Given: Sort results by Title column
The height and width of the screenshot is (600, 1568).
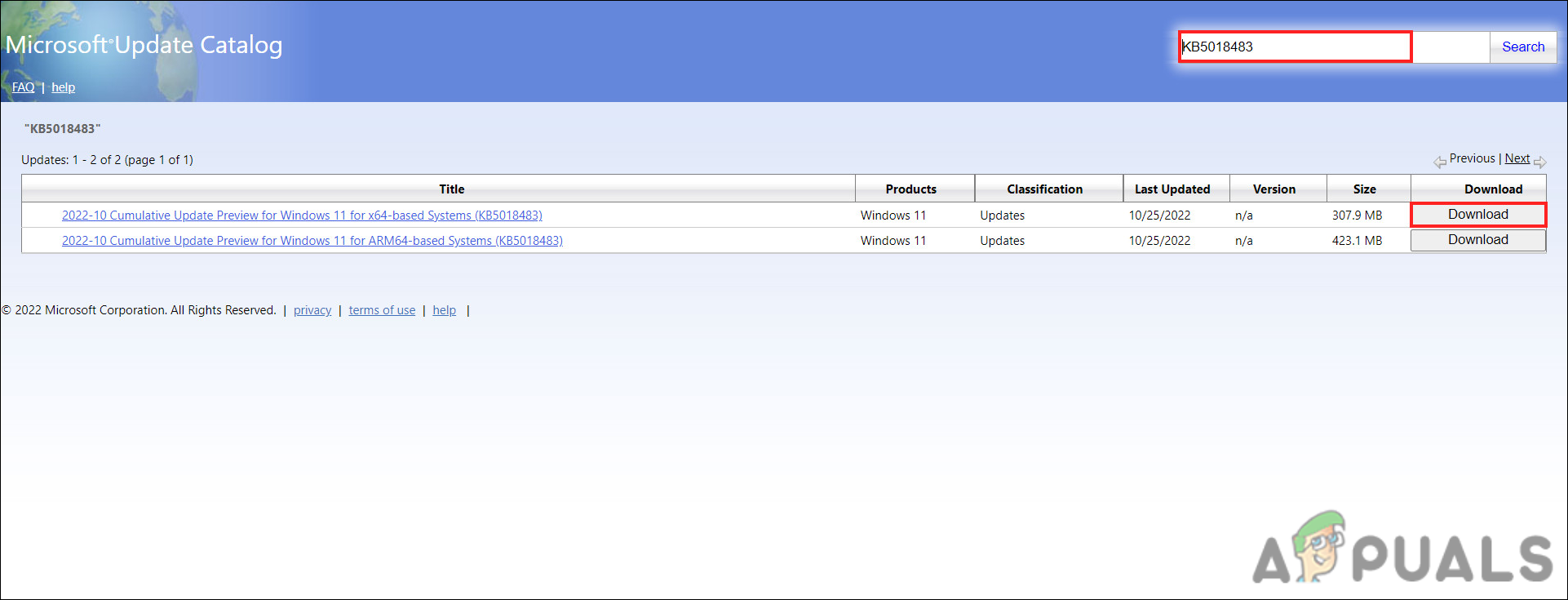Looking at the screenshot, I should point(451,189).
